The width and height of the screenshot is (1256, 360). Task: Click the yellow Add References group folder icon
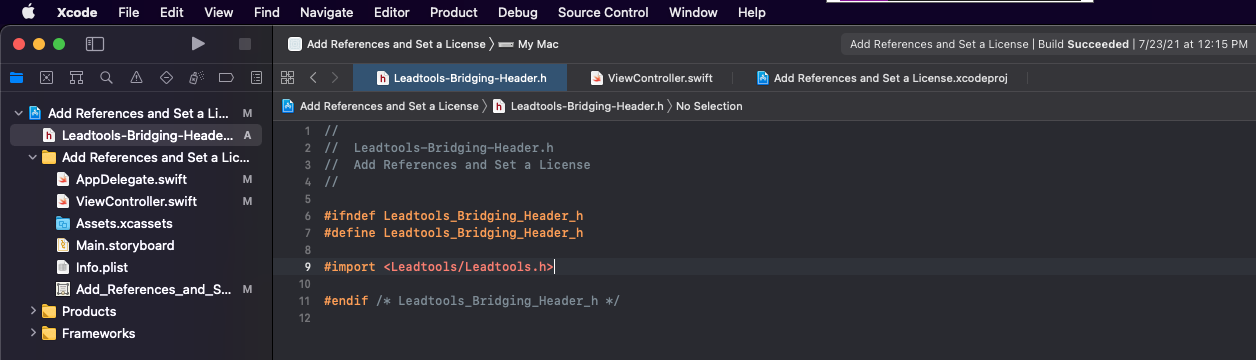[x=49, y=157]
